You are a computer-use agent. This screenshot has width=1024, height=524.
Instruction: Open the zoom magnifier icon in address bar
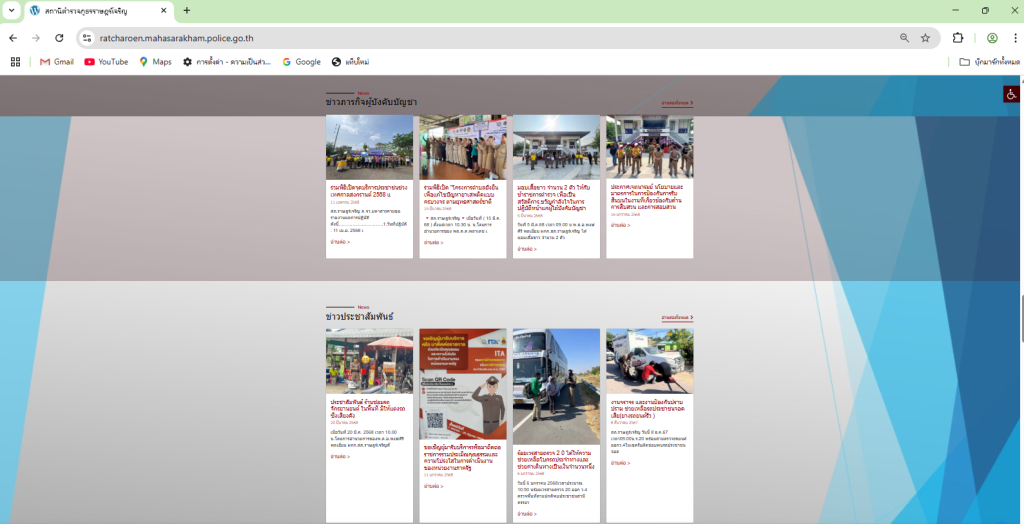[x=904, y=38]
